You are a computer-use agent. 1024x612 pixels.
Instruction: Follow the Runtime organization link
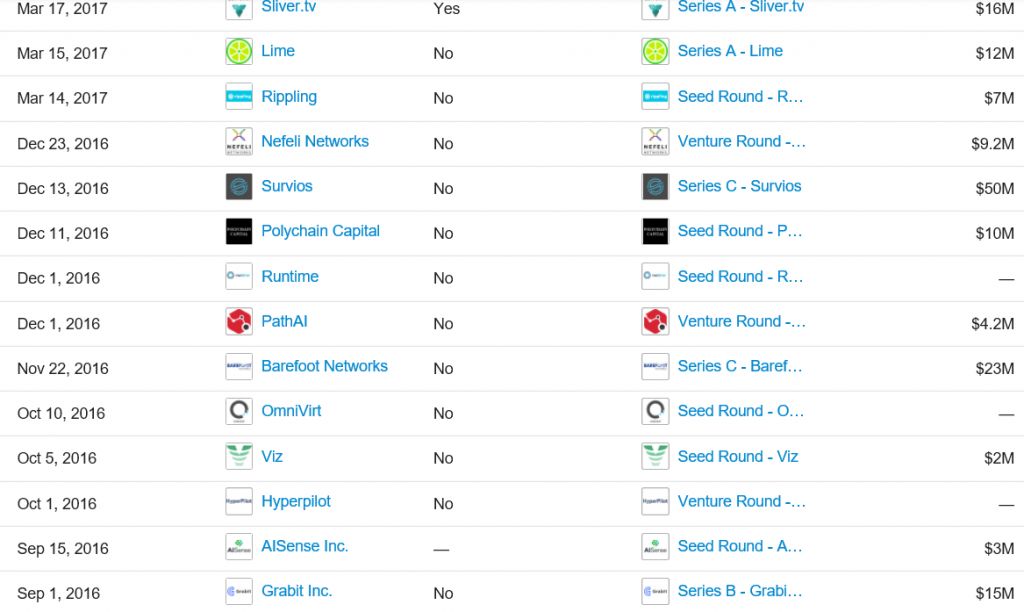tap(290, 277)
